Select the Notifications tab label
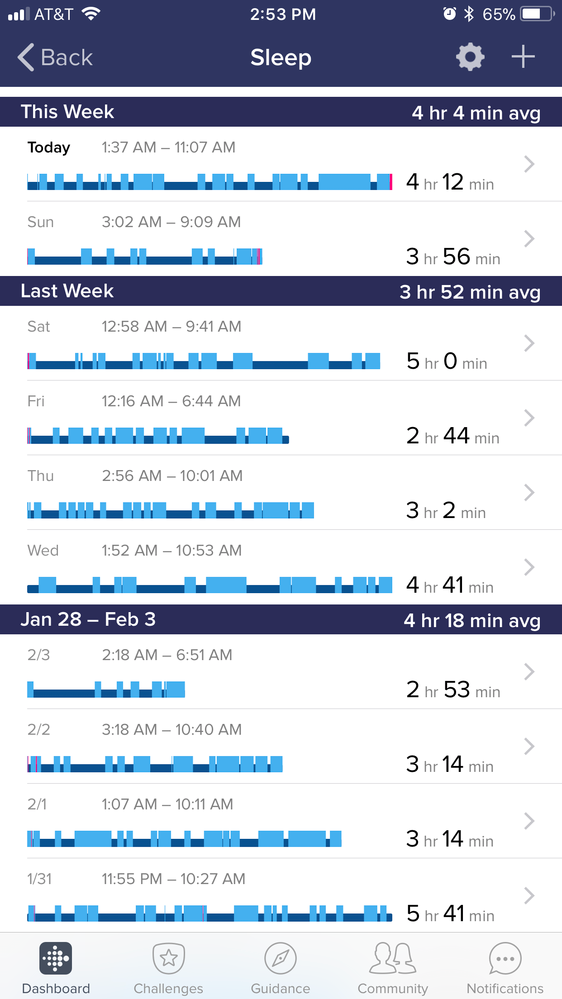This screenshot has height=999, width=562. 505,989
